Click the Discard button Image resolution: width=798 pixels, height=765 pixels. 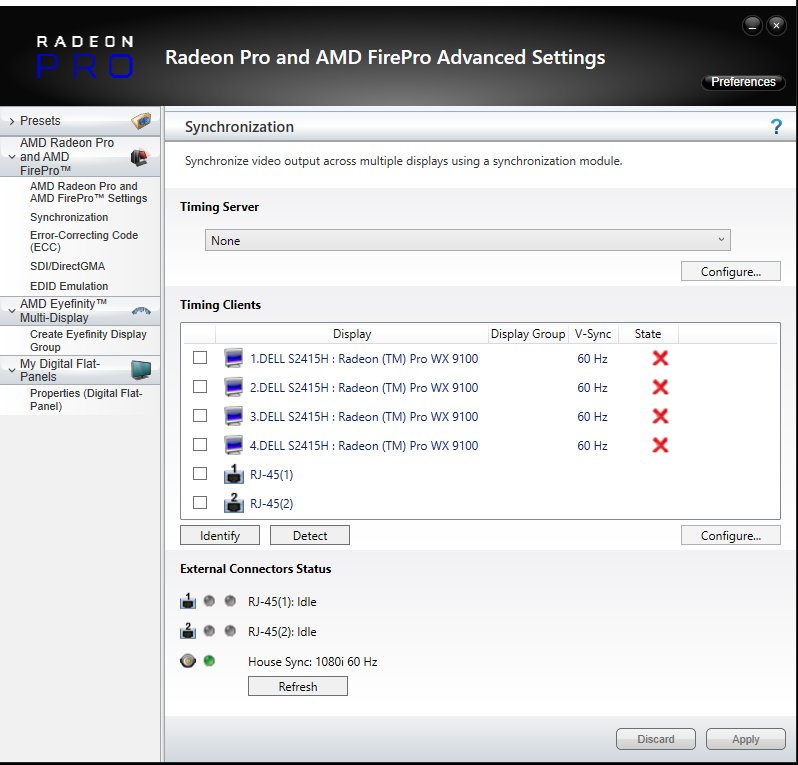coord(656,739)
